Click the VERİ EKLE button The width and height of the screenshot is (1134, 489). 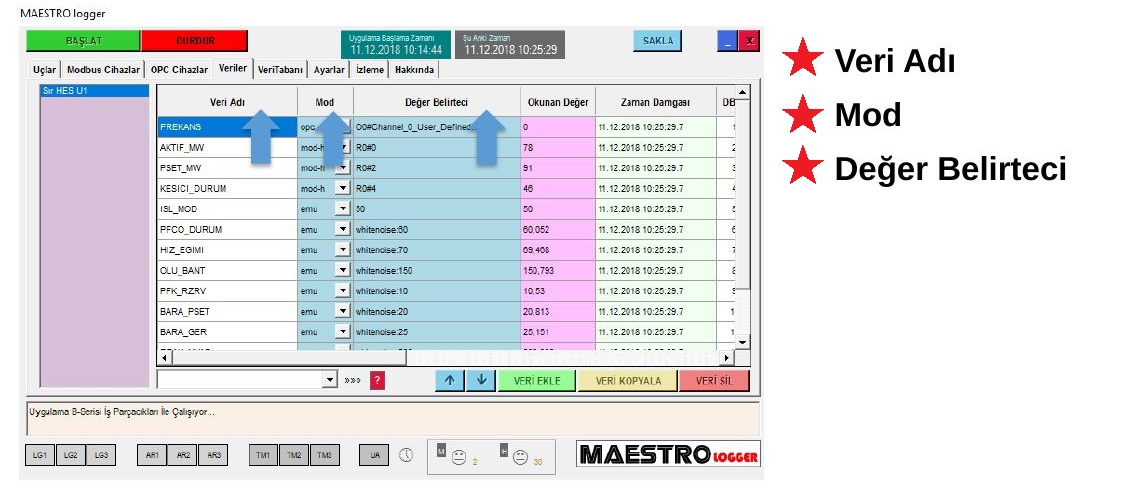click(x=537, y=380)
